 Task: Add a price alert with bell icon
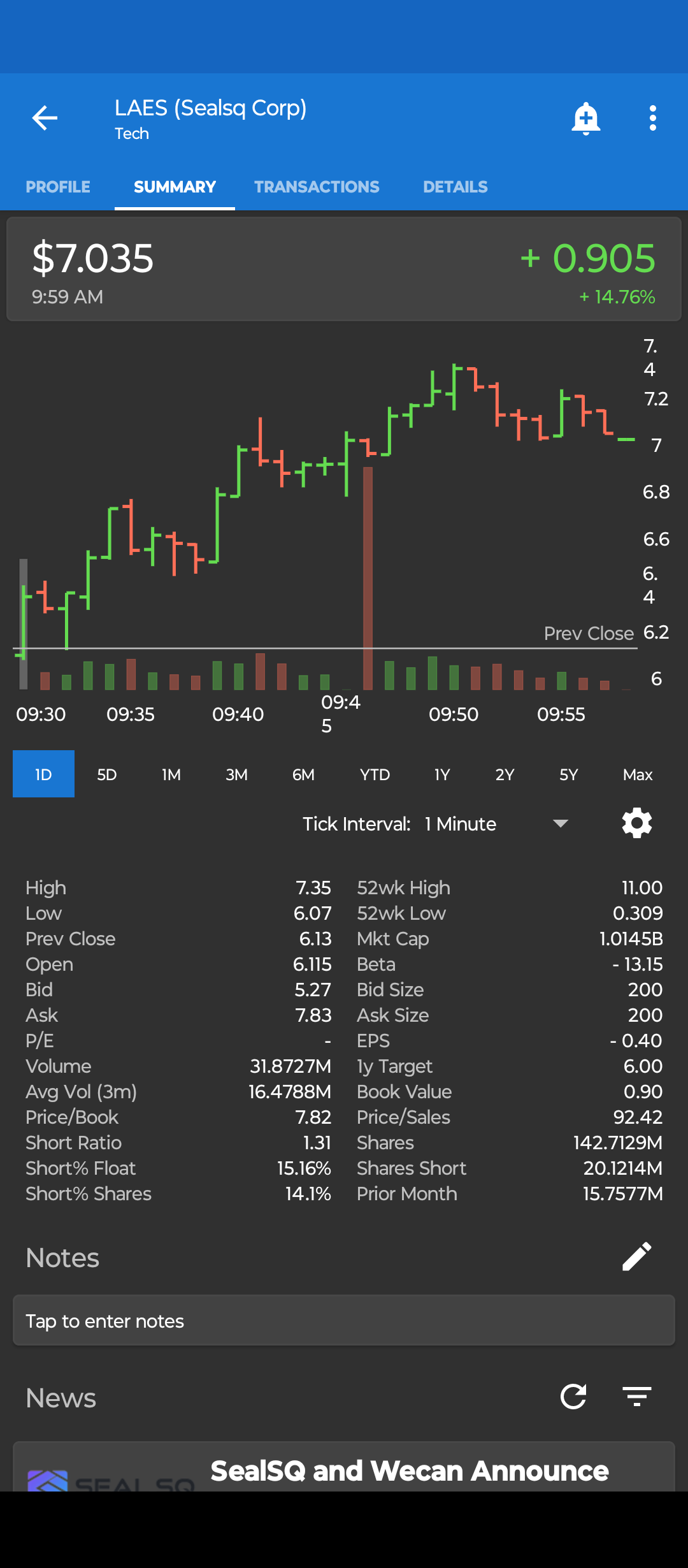pos(585,119)
